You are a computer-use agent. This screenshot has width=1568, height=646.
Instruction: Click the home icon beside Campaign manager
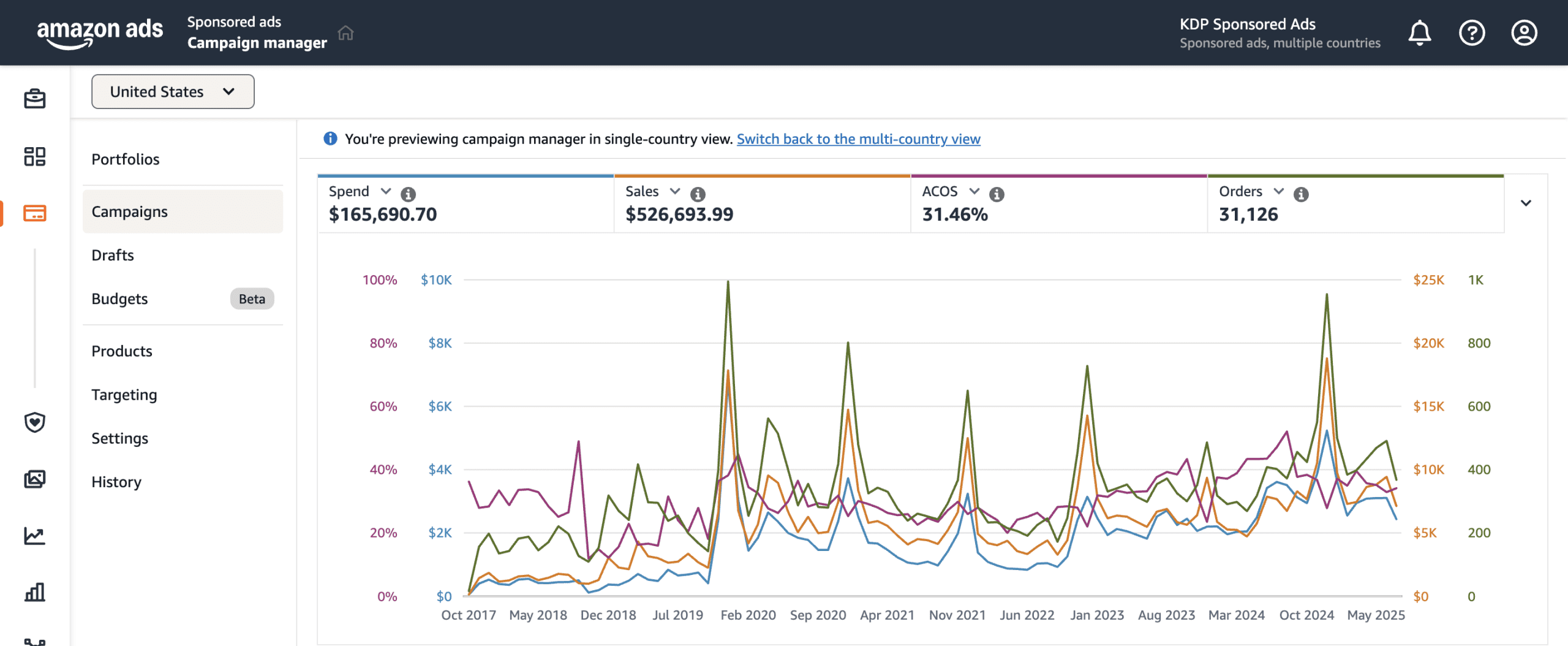[345, 33]
